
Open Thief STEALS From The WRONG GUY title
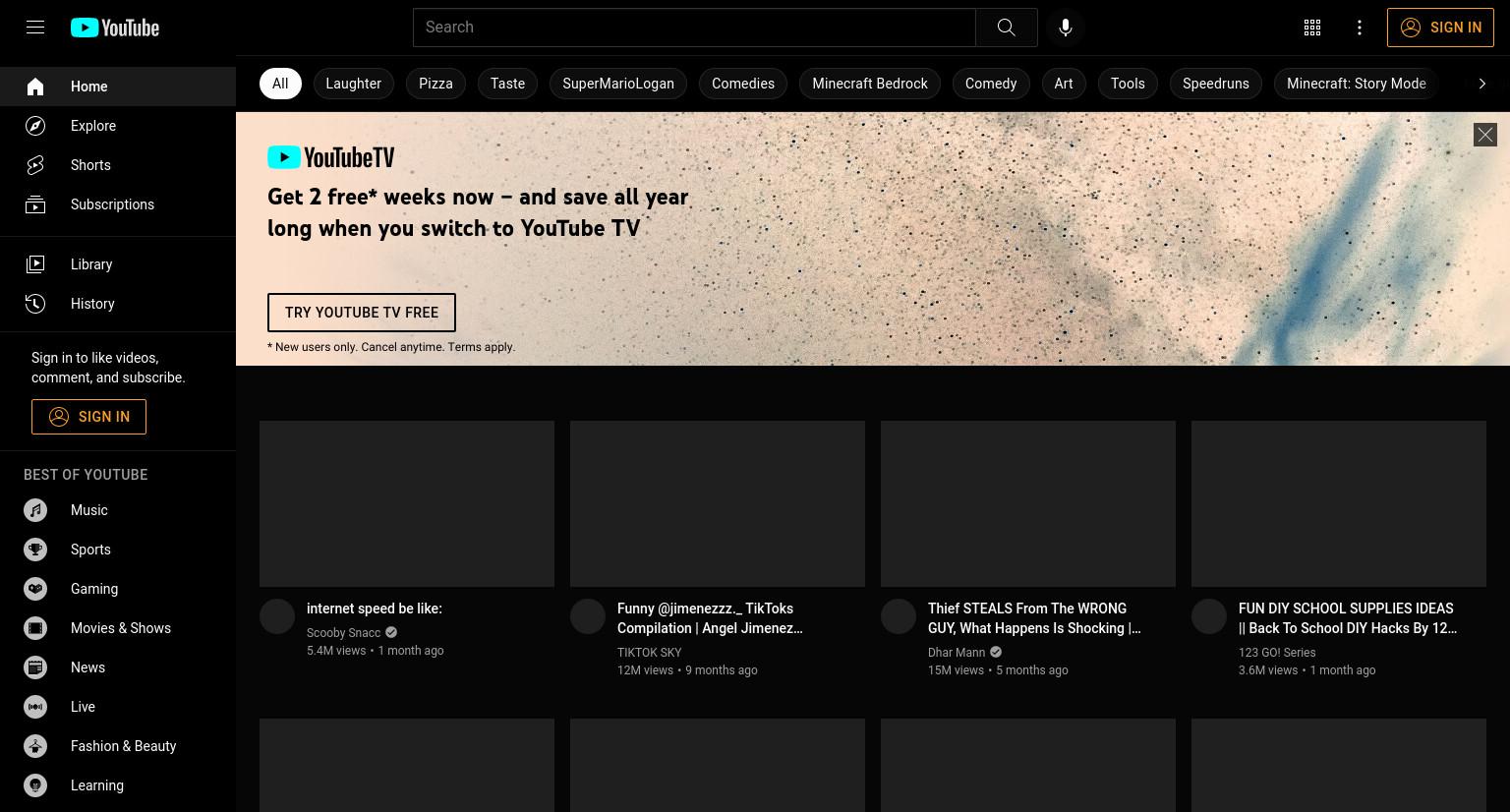pos(1034,618)
